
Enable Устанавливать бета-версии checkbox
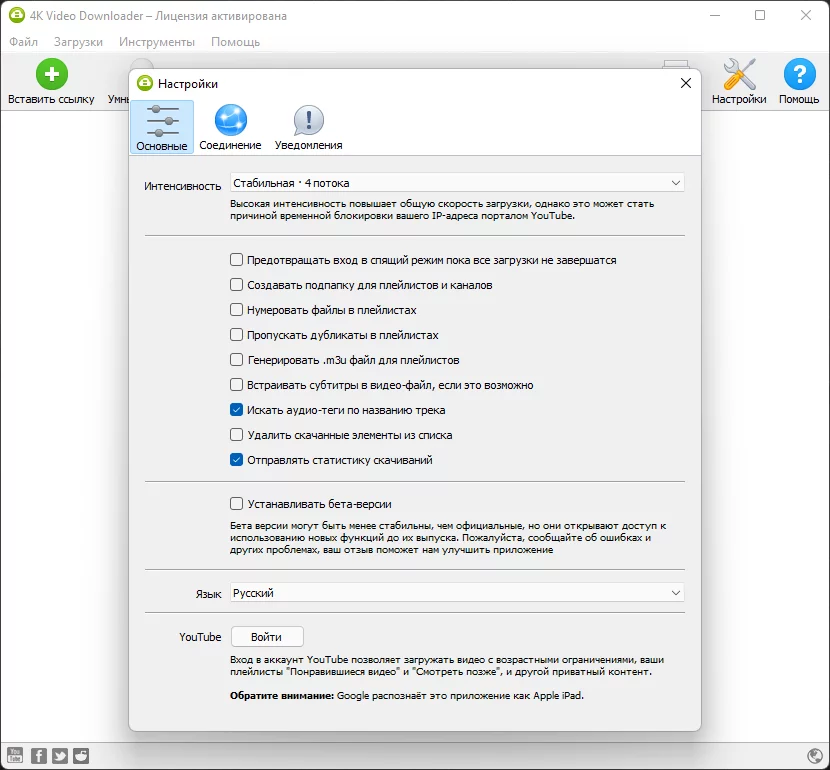coord(237,504)
